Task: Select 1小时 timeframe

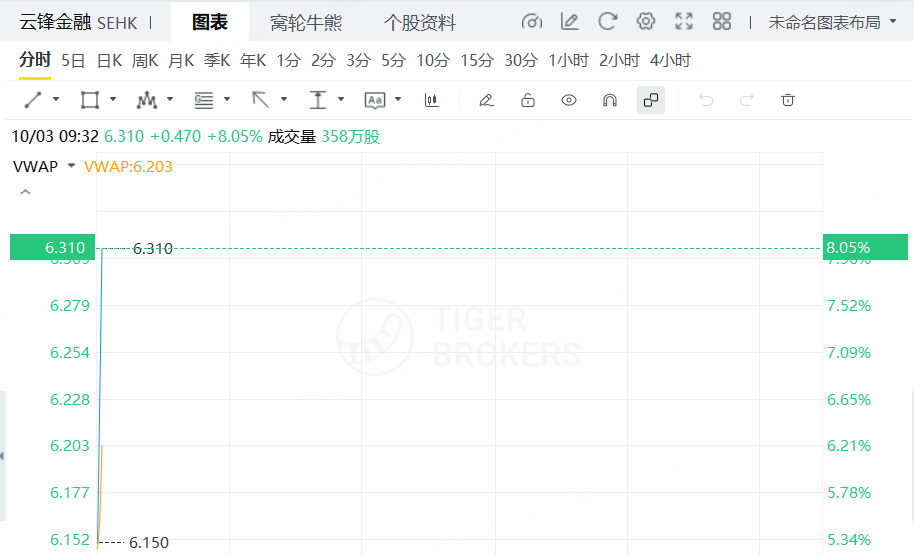Action: tap(569, 60)
